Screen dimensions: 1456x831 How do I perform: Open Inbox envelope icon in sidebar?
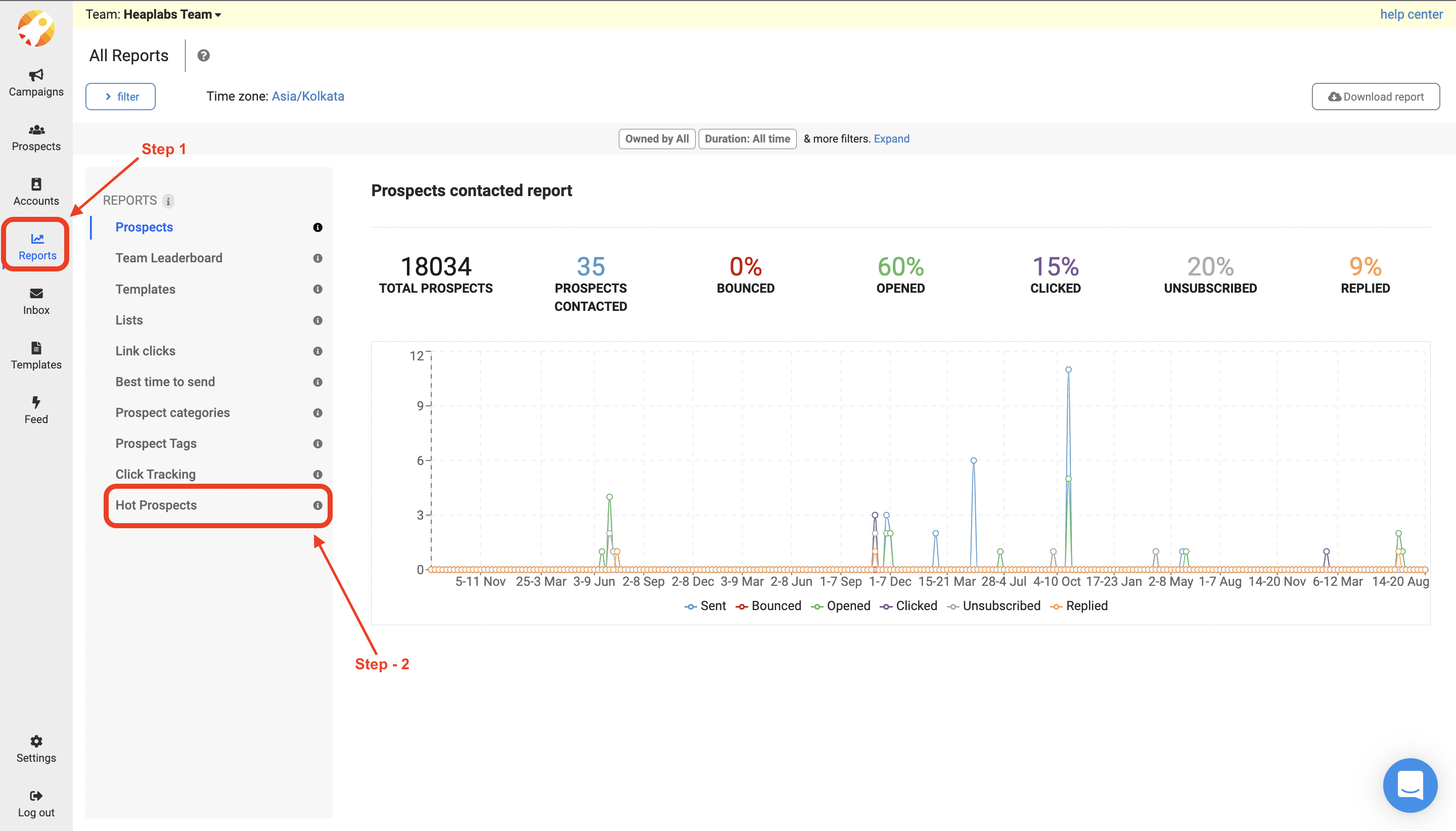tap(36, 293)
